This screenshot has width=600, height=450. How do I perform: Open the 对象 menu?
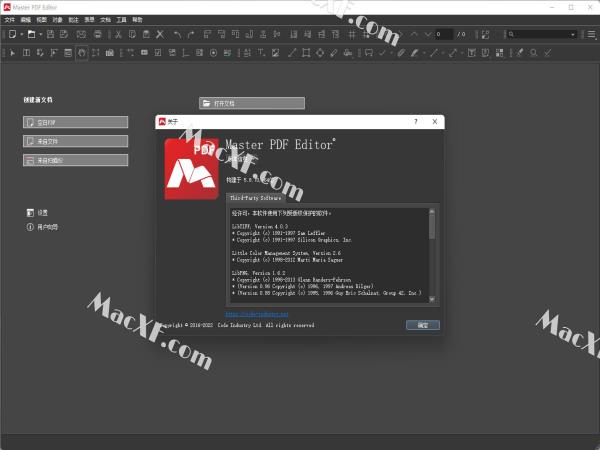pos(57,20)
